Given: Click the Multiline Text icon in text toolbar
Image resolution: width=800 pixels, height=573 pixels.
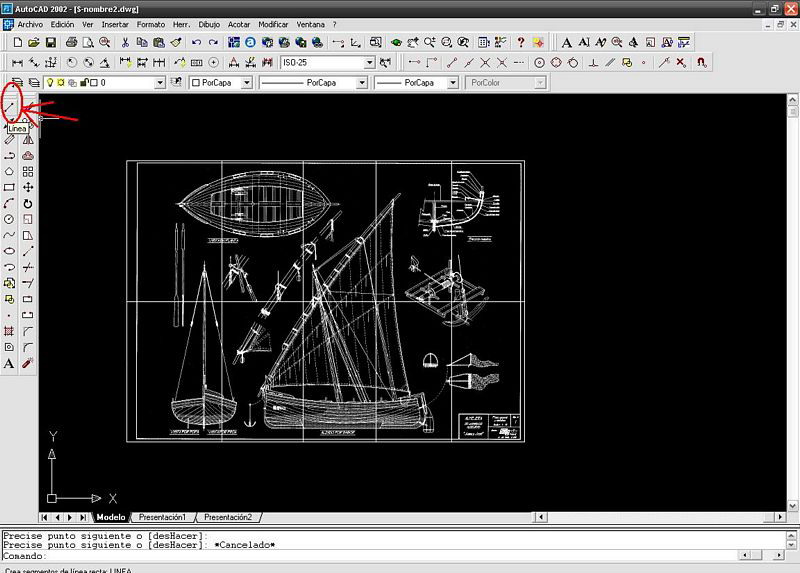Looking at the screenshot, I should click(566, 42).
